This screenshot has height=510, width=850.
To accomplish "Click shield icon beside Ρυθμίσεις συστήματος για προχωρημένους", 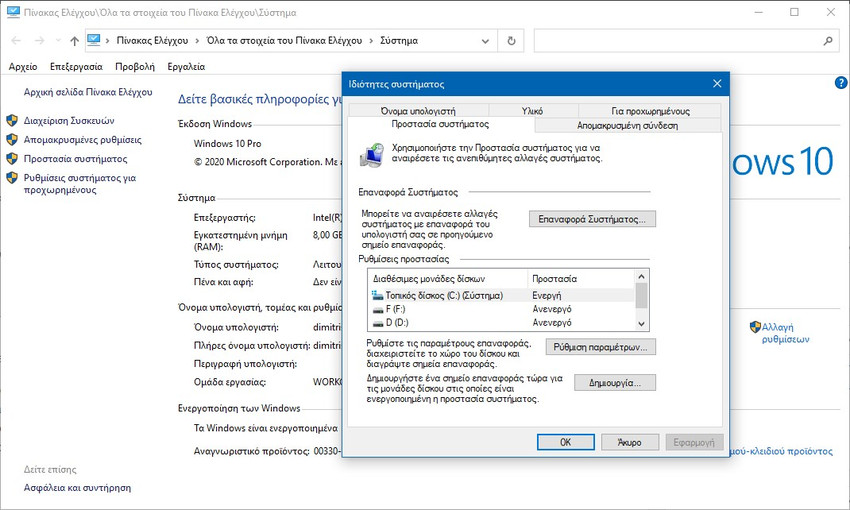I will 12,178.
